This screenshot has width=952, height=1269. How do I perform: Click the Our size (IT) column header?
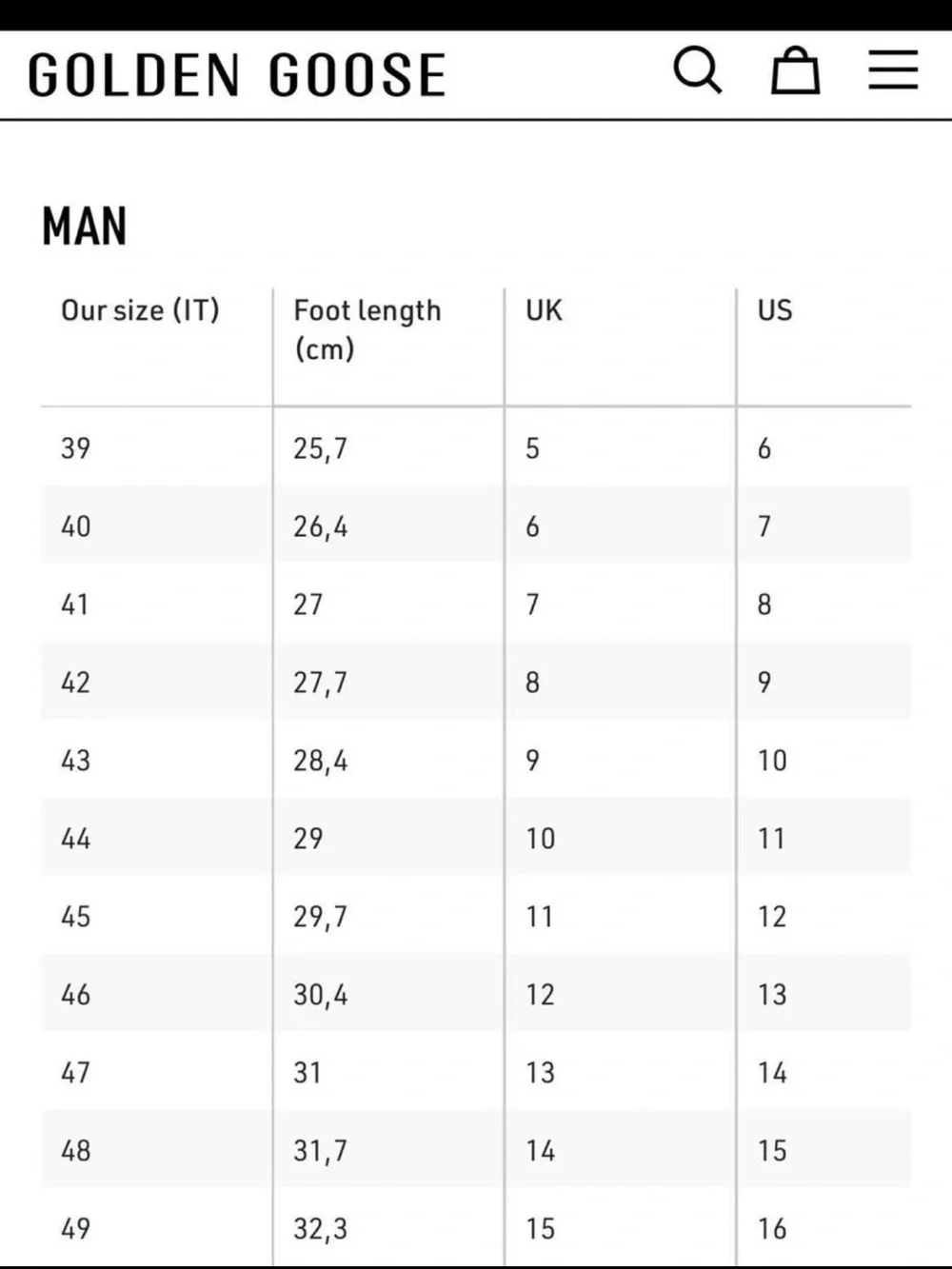(140, 310)
